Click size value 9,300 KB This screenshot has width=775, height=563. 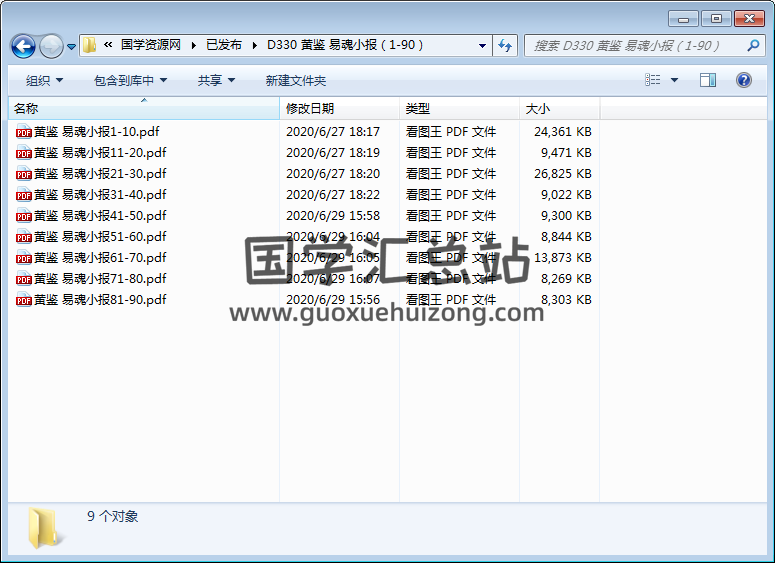pos(566,216)
